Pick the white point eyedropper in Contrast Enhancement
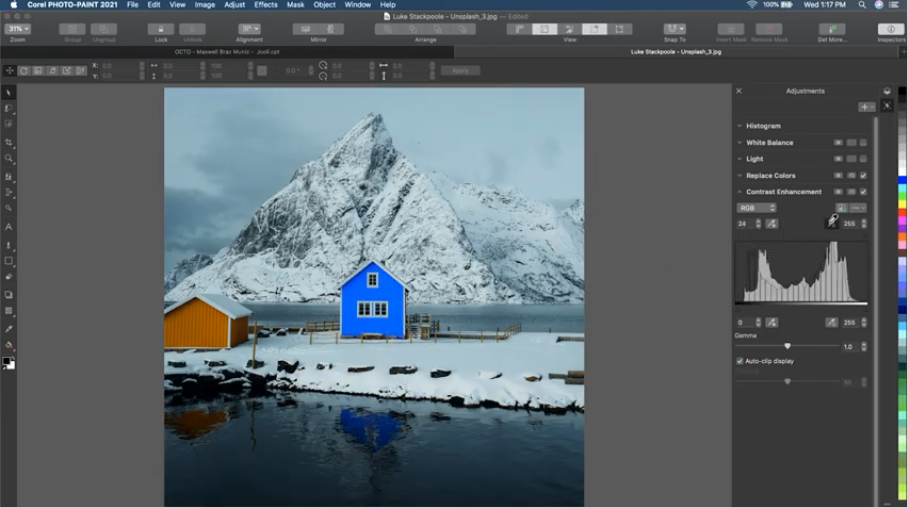 [x=832, y=222]
